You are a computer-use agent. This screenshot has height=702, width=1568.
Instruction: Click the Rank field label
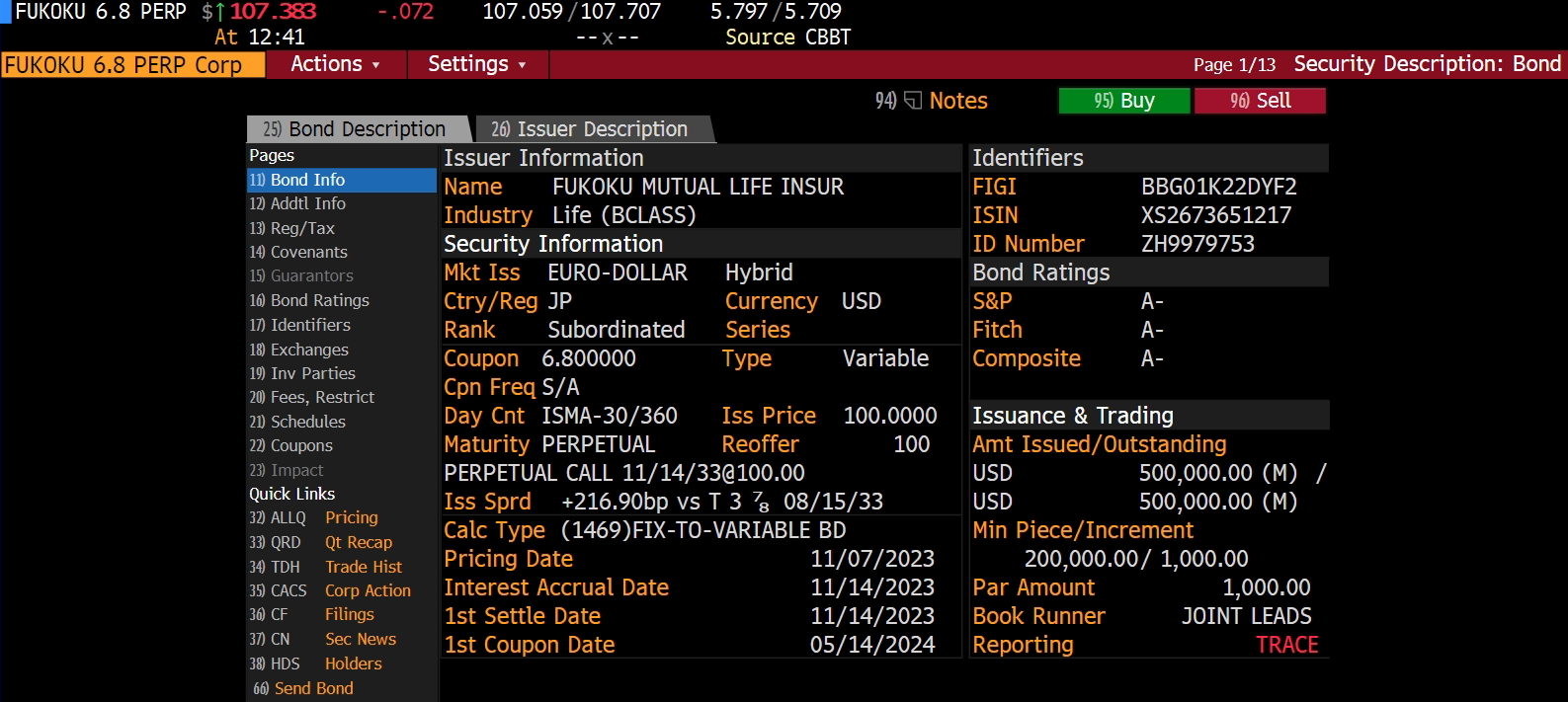coord(470,330)
